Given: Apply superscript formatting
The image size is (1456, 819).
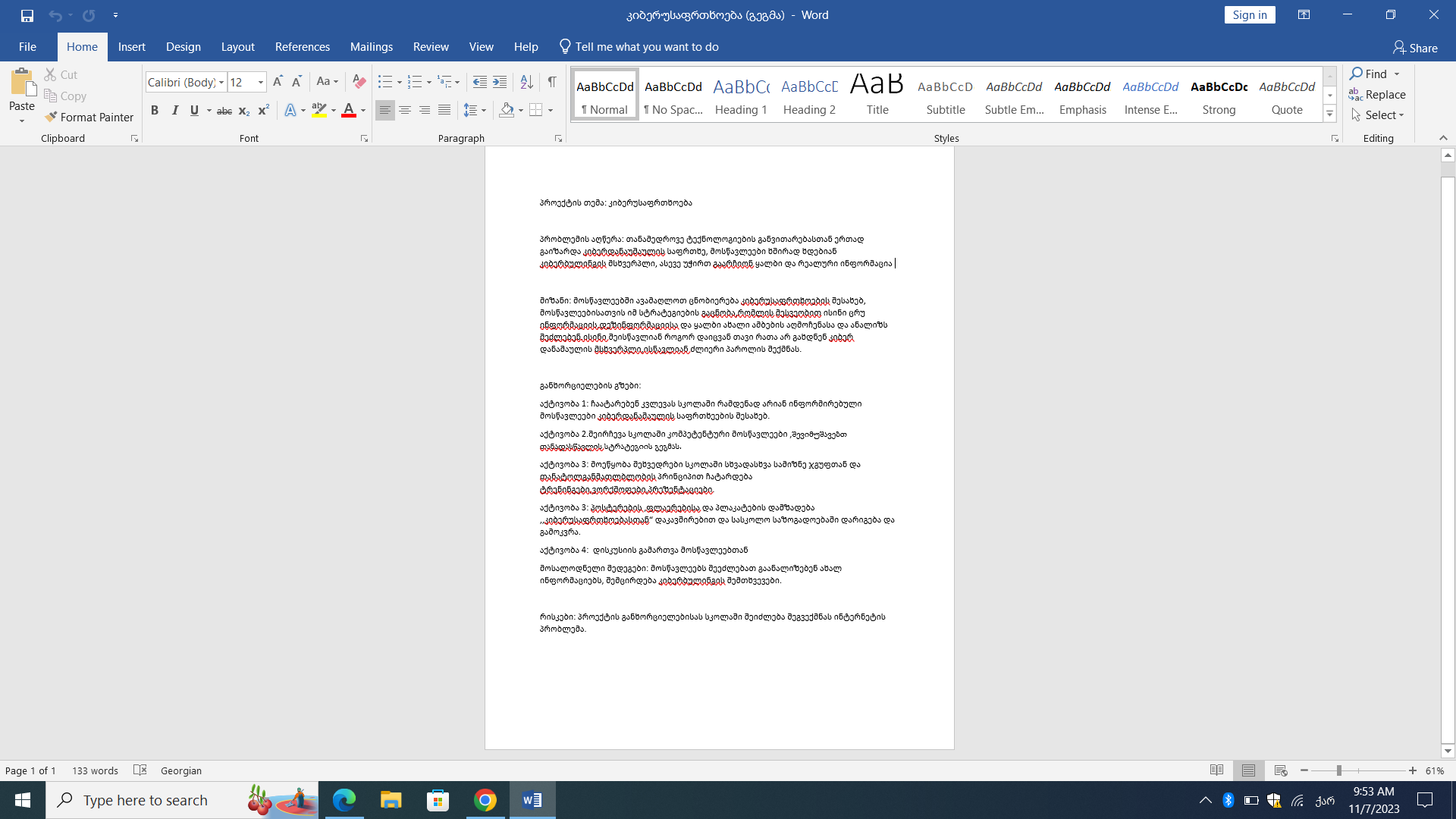Looking at the screenshot, I should point(263,111).
